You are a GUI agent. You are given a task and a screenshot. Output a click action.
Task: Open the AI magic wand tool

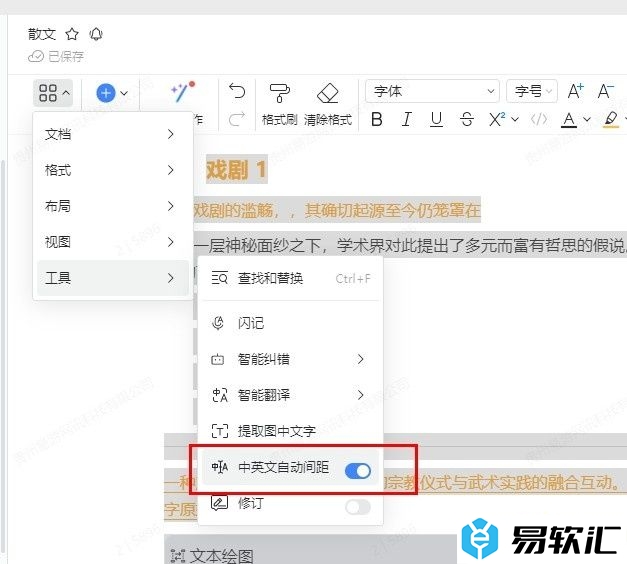point(182,92)
